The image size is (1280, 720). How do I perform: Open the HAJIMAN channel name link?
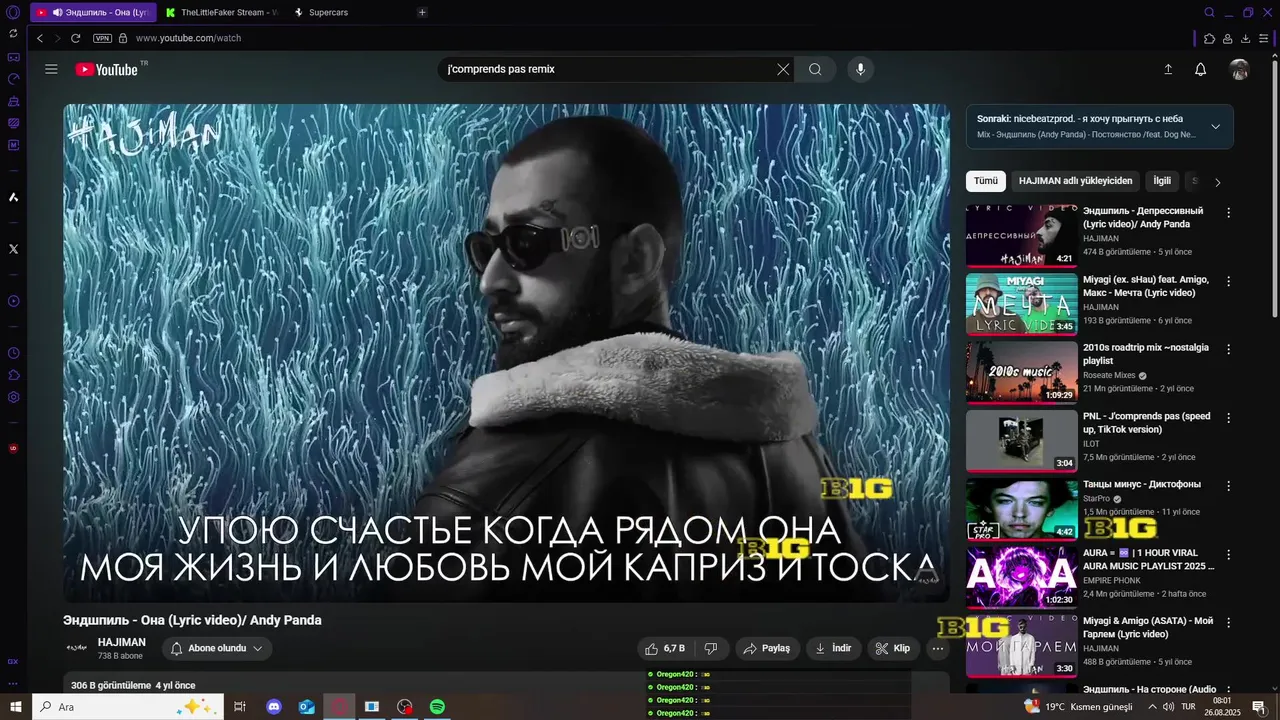(121, 642)
